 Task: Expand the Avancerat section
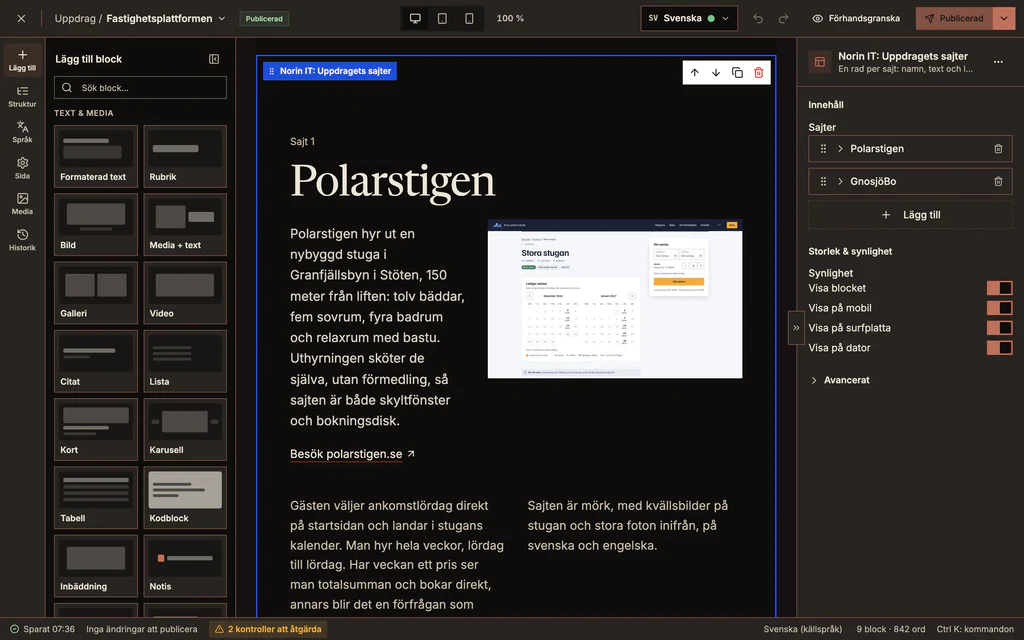[x=840, y=380]
